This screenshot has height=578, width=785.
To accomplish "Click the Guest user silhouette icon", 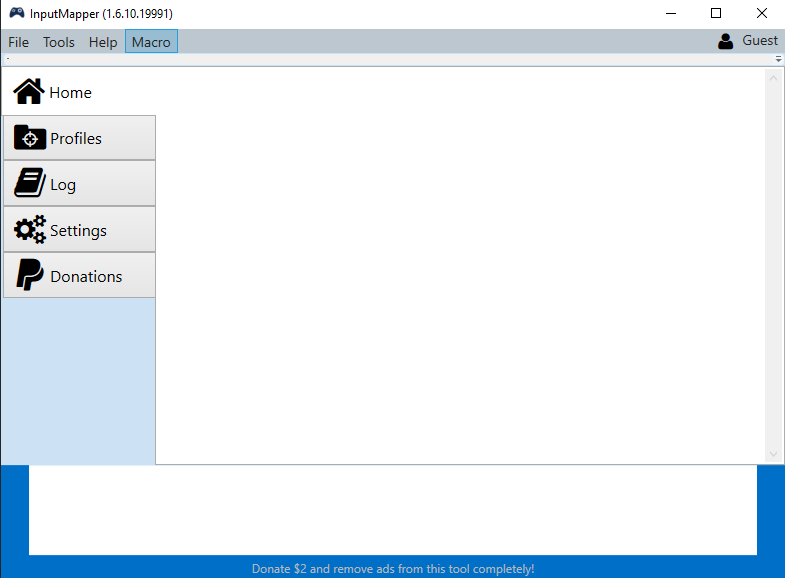I will (x=725, y=41).
